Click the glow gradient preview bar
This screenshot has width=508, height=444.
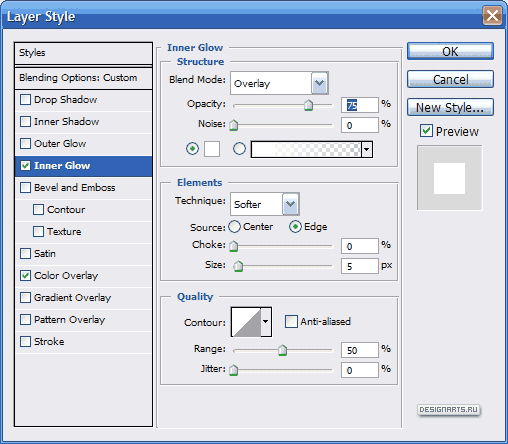(x=306, y=149)
